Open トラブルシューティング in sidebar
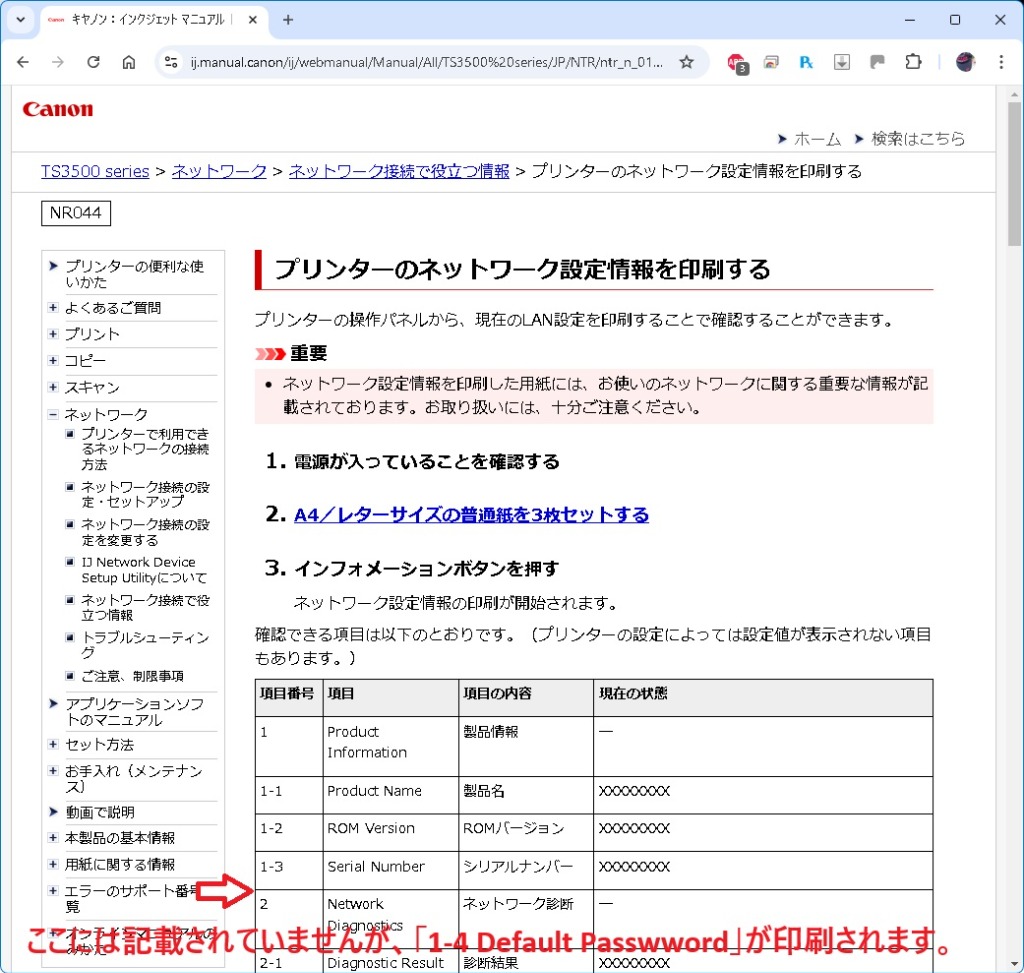1024x973 pixels. click(145, 645)
